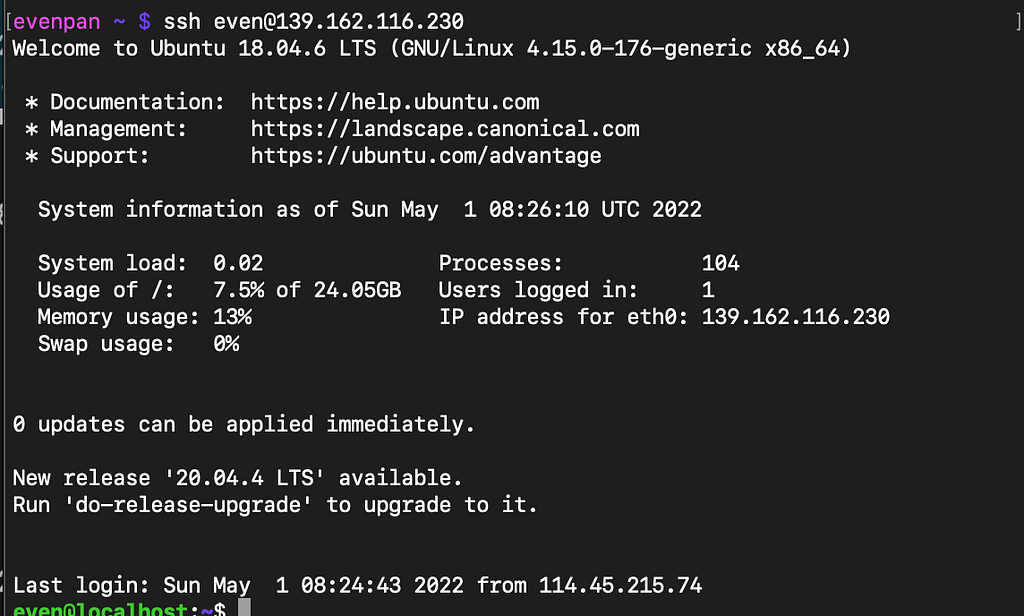Click the disk usage 7.5% of 24.05GB
Image resolution: width=1024 pixels, height=616 pixels.
coord(308,290)
